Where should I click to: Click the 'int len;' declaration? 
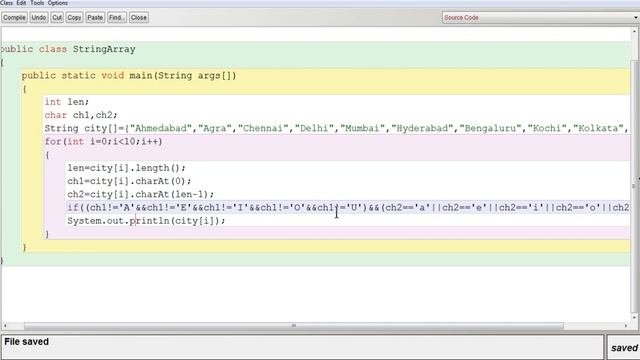[x=67, y=102]
